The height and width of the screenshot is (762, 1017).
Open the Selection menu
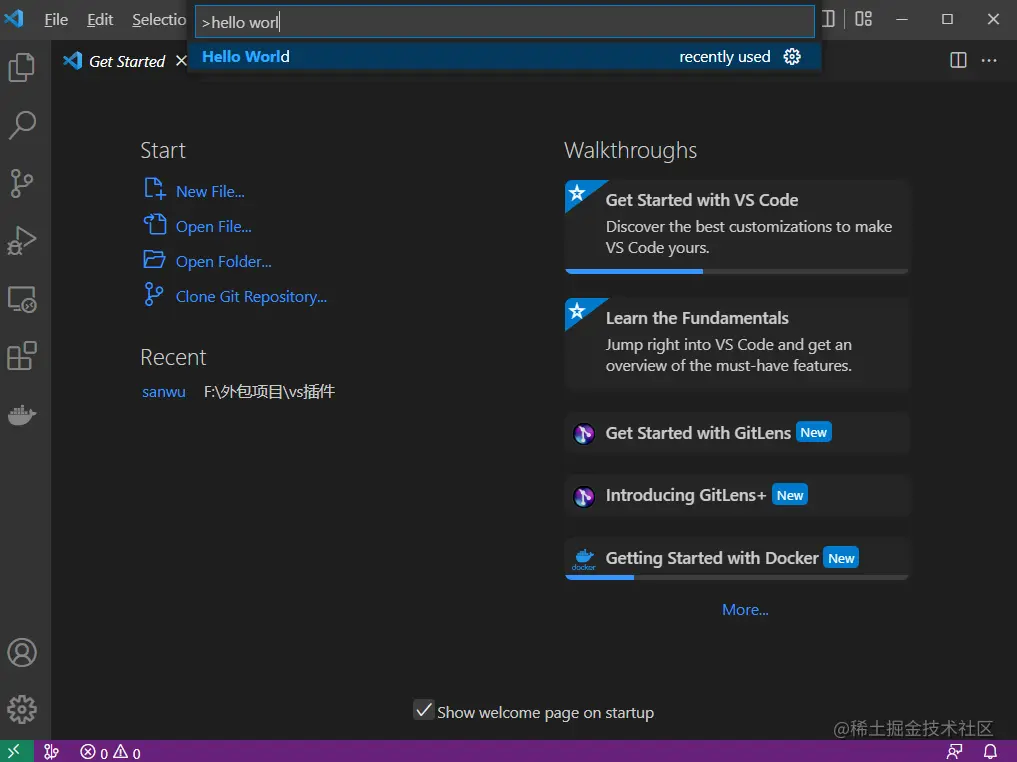click(x=159, y=19)
